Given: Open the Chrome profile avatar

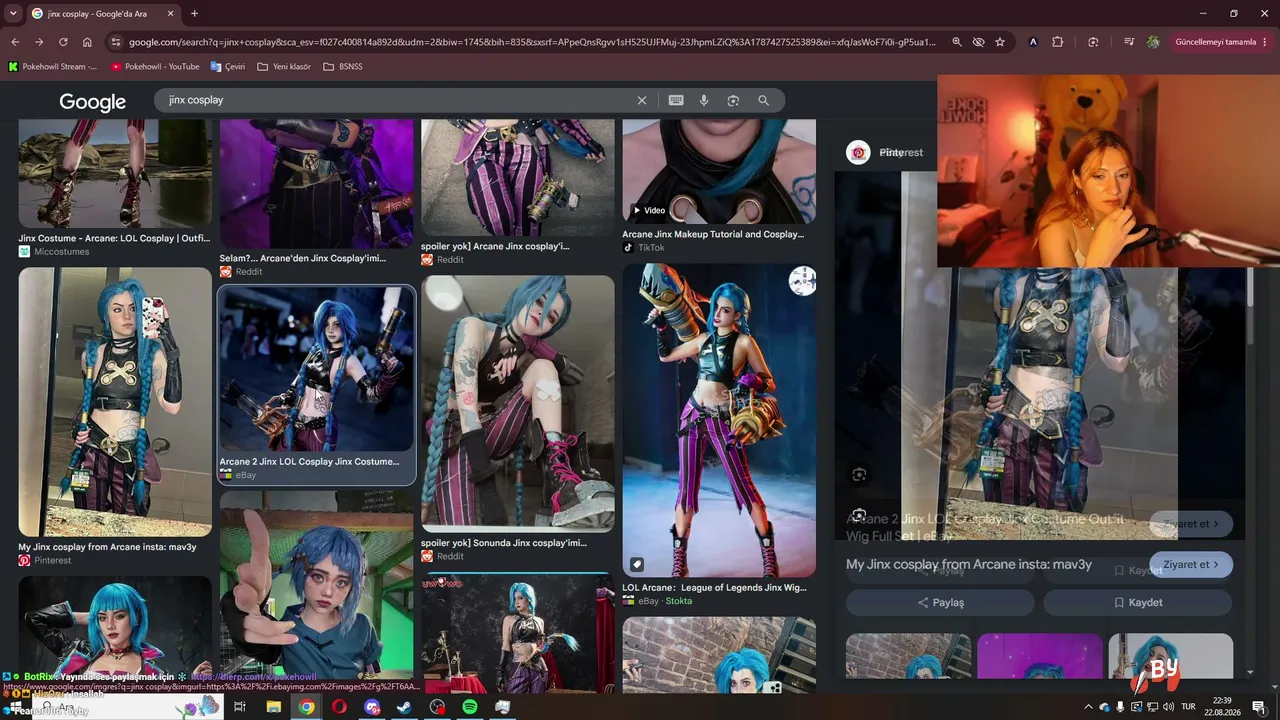Looking at the screenshot, I should [1153, 42].
